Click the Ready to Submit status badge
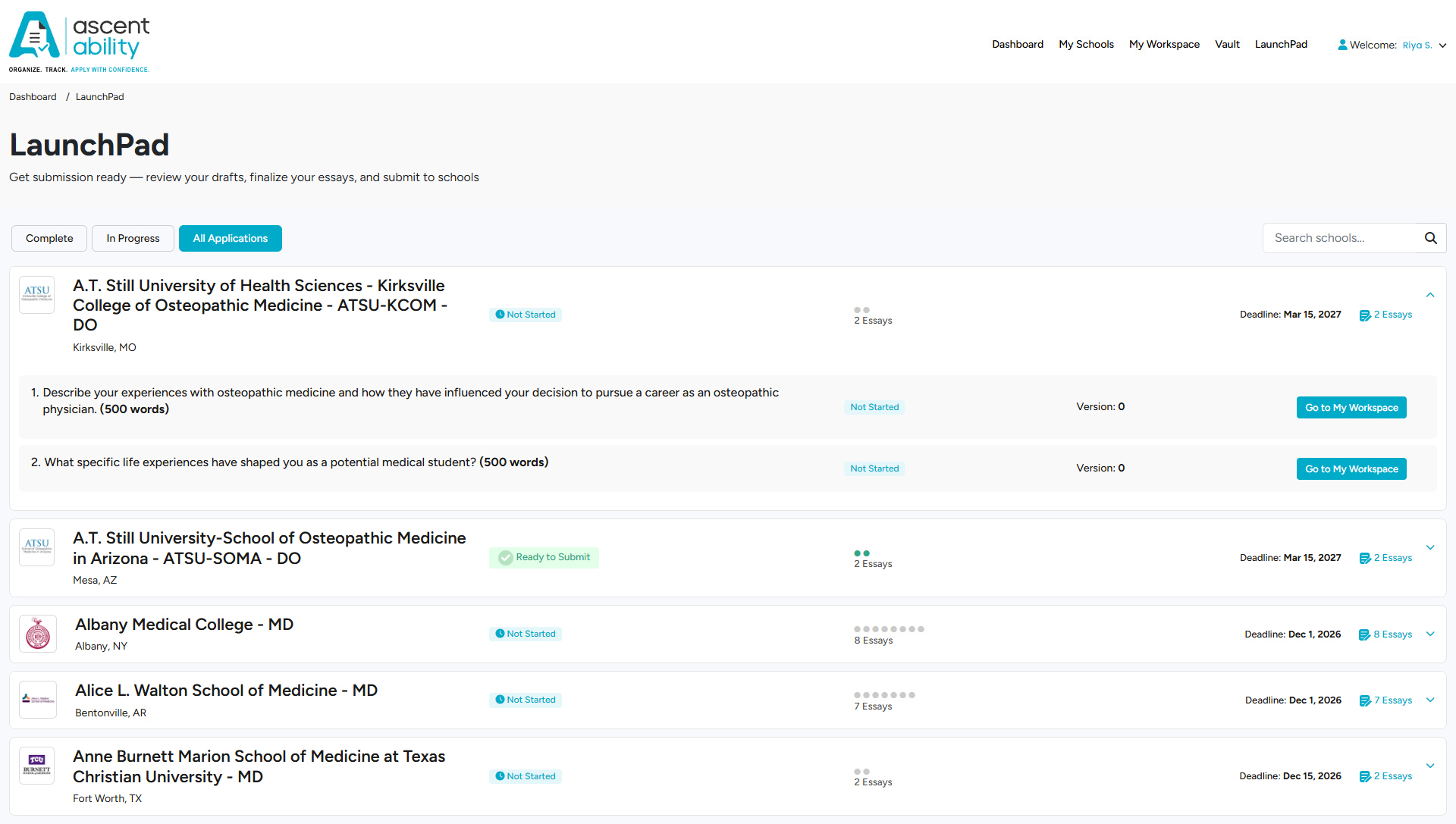 544,558
